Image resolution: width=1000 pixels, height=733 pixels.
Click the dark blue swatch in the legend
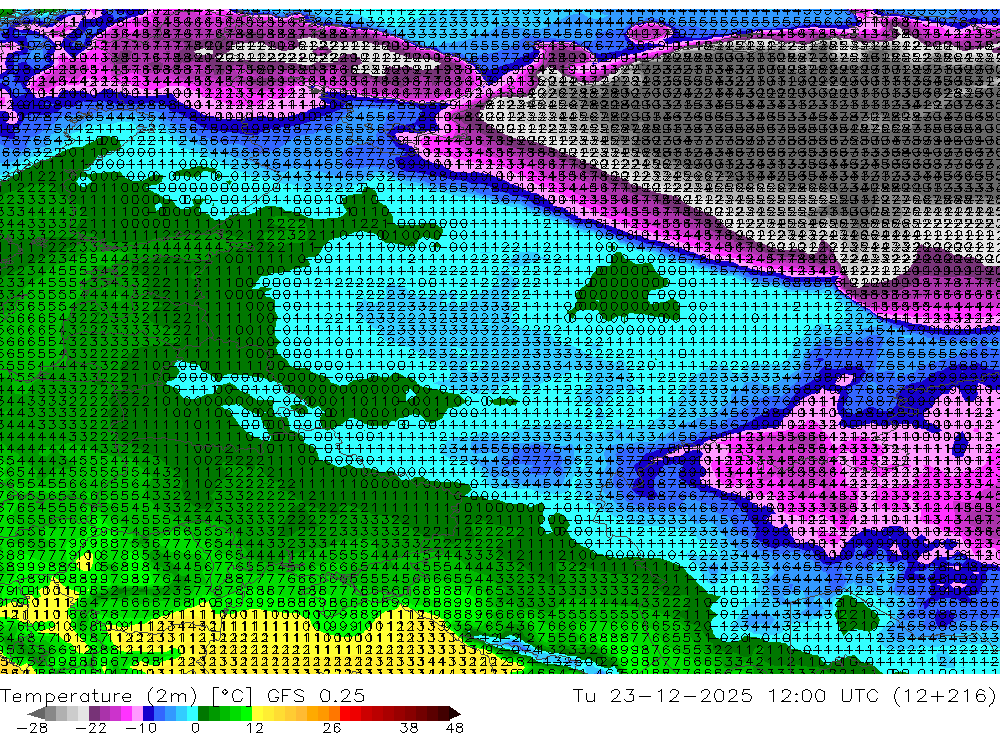point(148,713)
